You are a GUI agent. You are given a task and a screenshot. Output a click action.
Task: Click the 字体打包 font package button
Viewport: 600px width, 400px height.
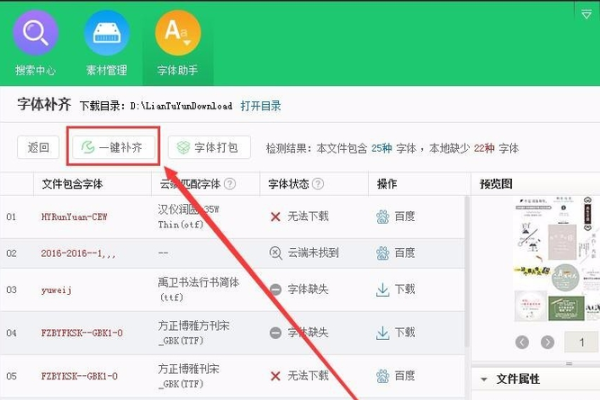point(209,147)
